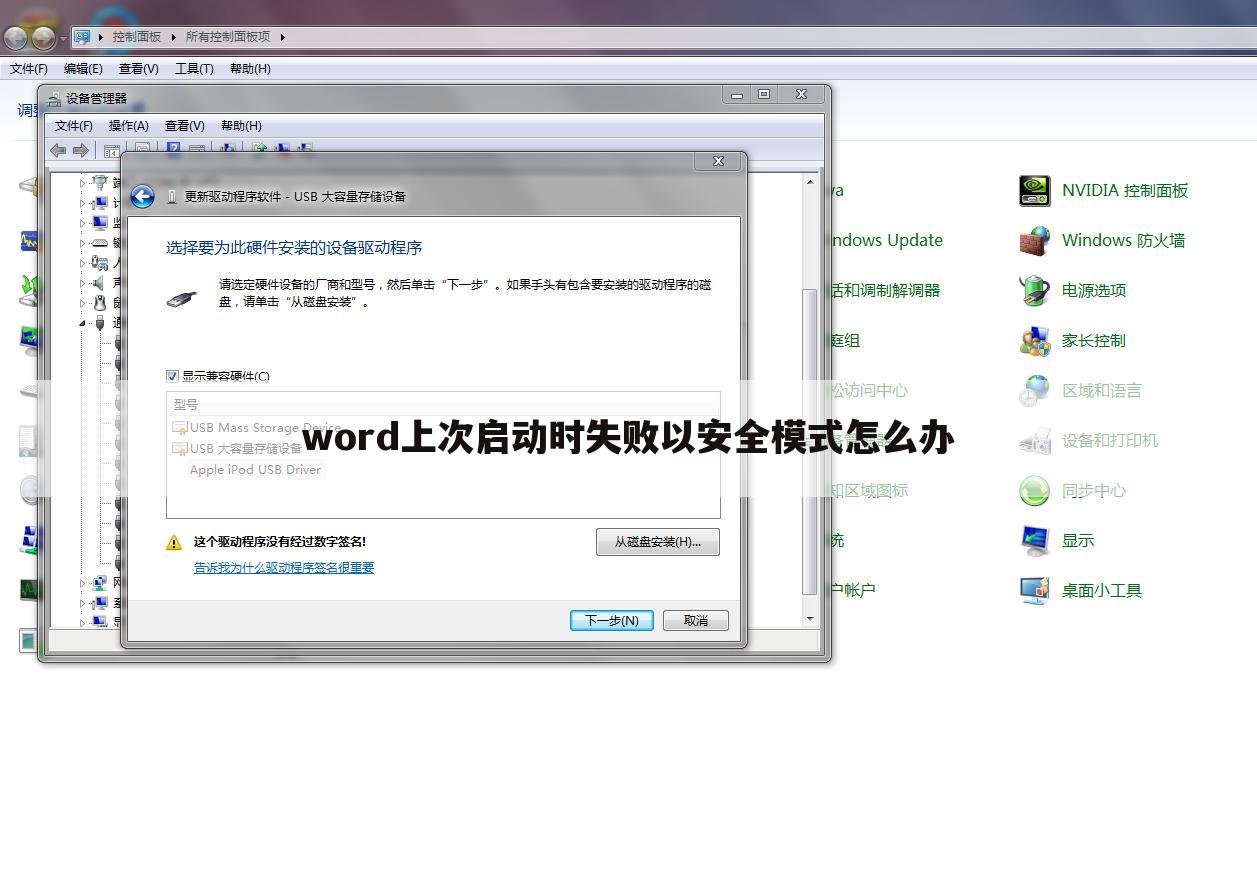Image resolution: width=1257 pixels, height=877 pixels.
Task: Click Control Panel window back navigation button
Action: tap(16, 38)
